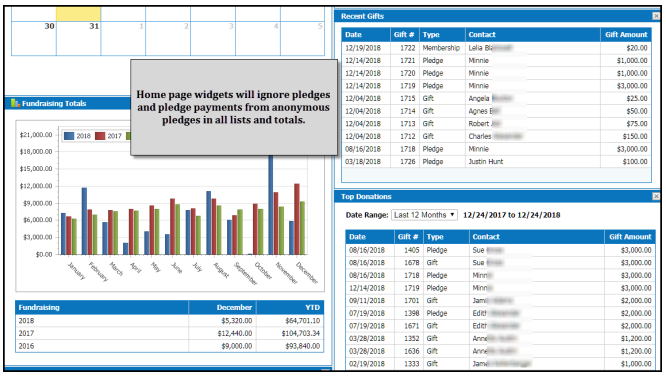Click the 2016 fundraising totals row
The height and width of the screenshot is (377, 666).
pyautogui.click(x=169, y=346)
